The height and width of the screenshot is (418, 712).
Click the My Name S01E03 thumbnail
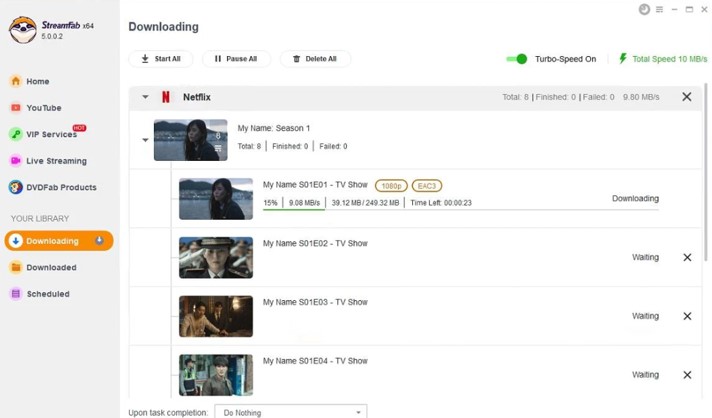pyautogui.click(x=216, y=316)
